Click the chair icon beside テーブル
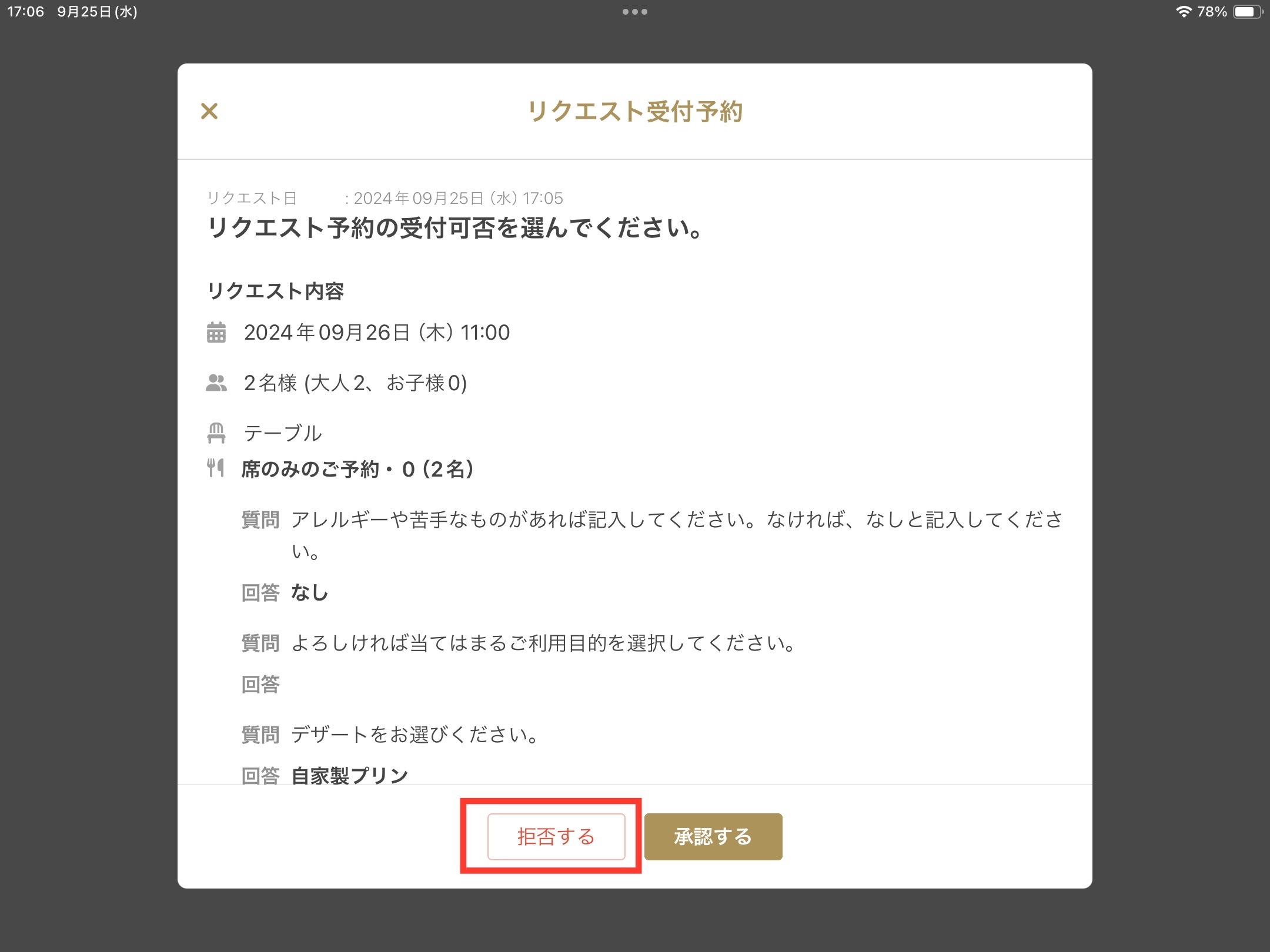 [216, 434]
